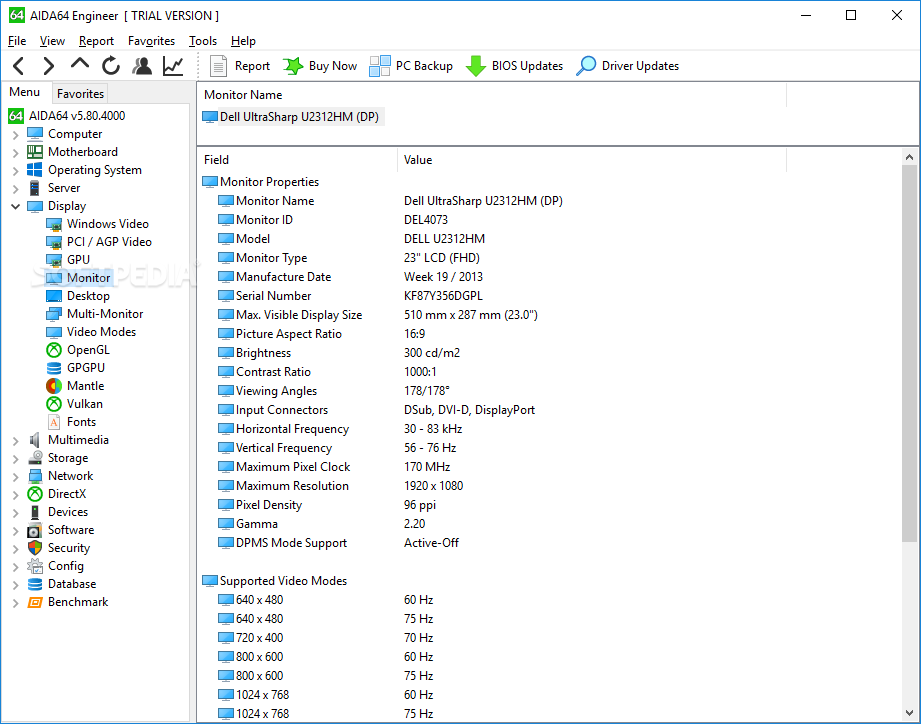Expand the Server tree node
921x724 pixels.
[16, 189]
